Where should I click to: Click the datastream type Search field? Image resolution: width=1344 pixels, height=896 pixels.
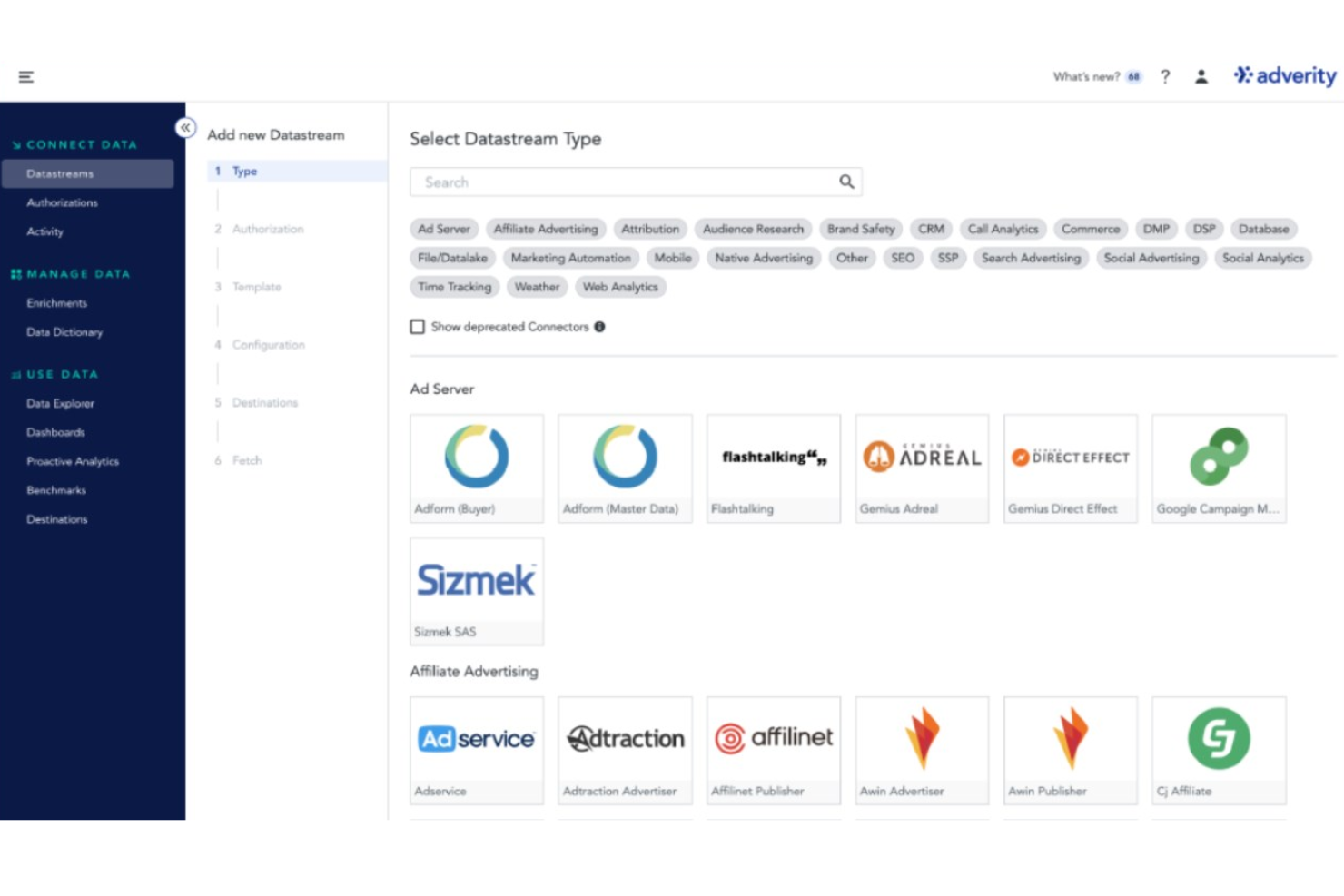click(636, 182)
